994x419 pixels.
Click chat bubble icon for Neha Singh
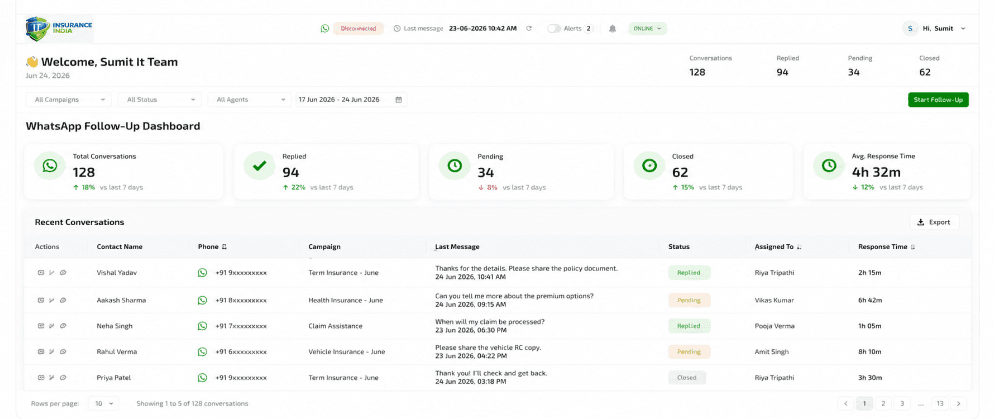pos(63,326)
